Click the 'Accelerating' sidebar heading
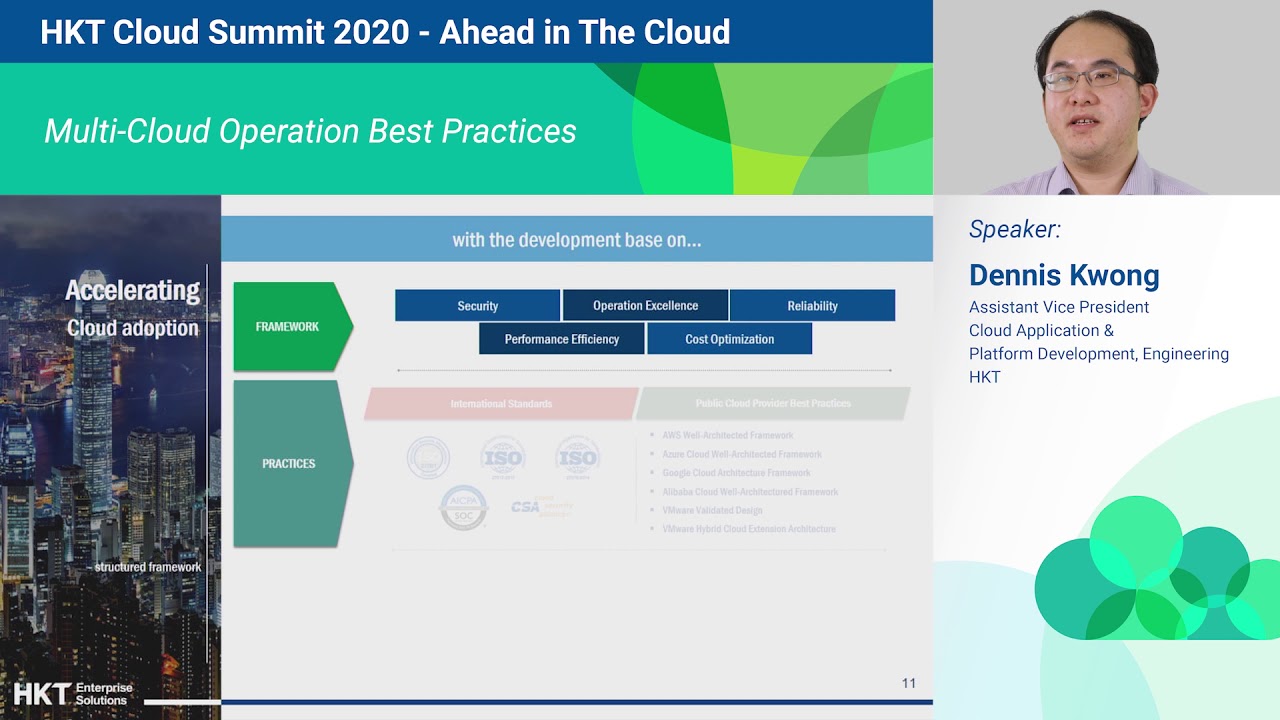The image size is (1280, 720). point(132,291)
